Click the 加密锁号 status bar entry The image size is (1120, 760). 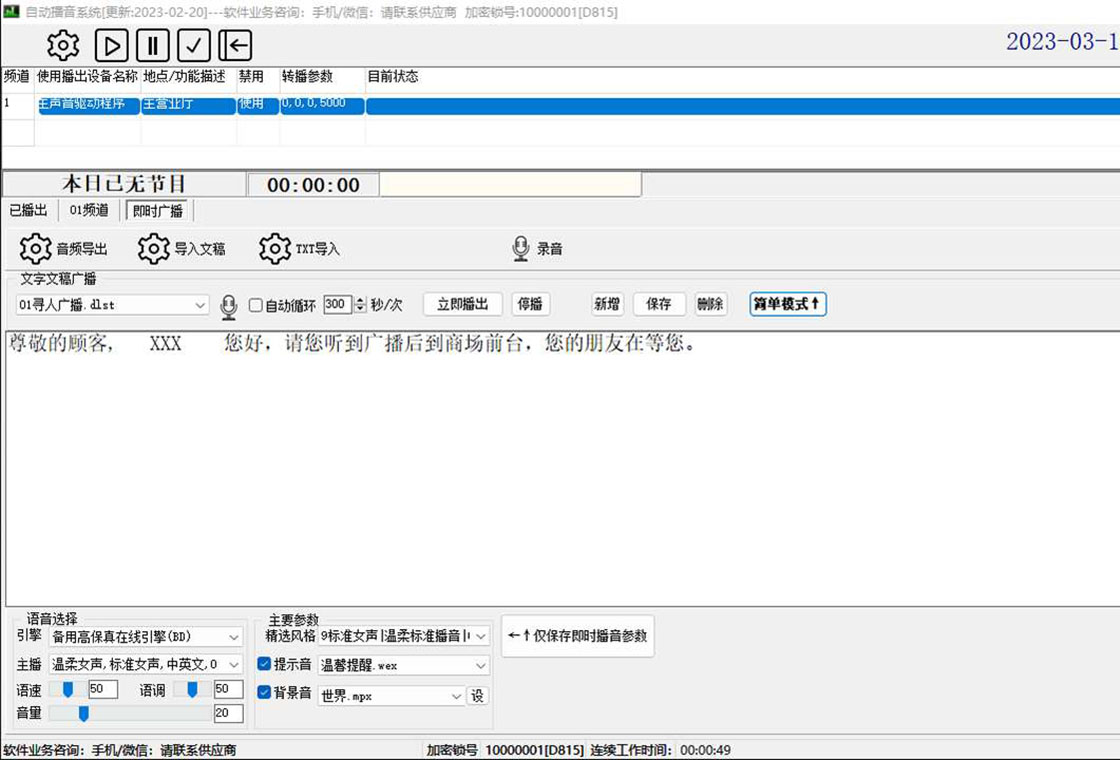coord(504,750)
